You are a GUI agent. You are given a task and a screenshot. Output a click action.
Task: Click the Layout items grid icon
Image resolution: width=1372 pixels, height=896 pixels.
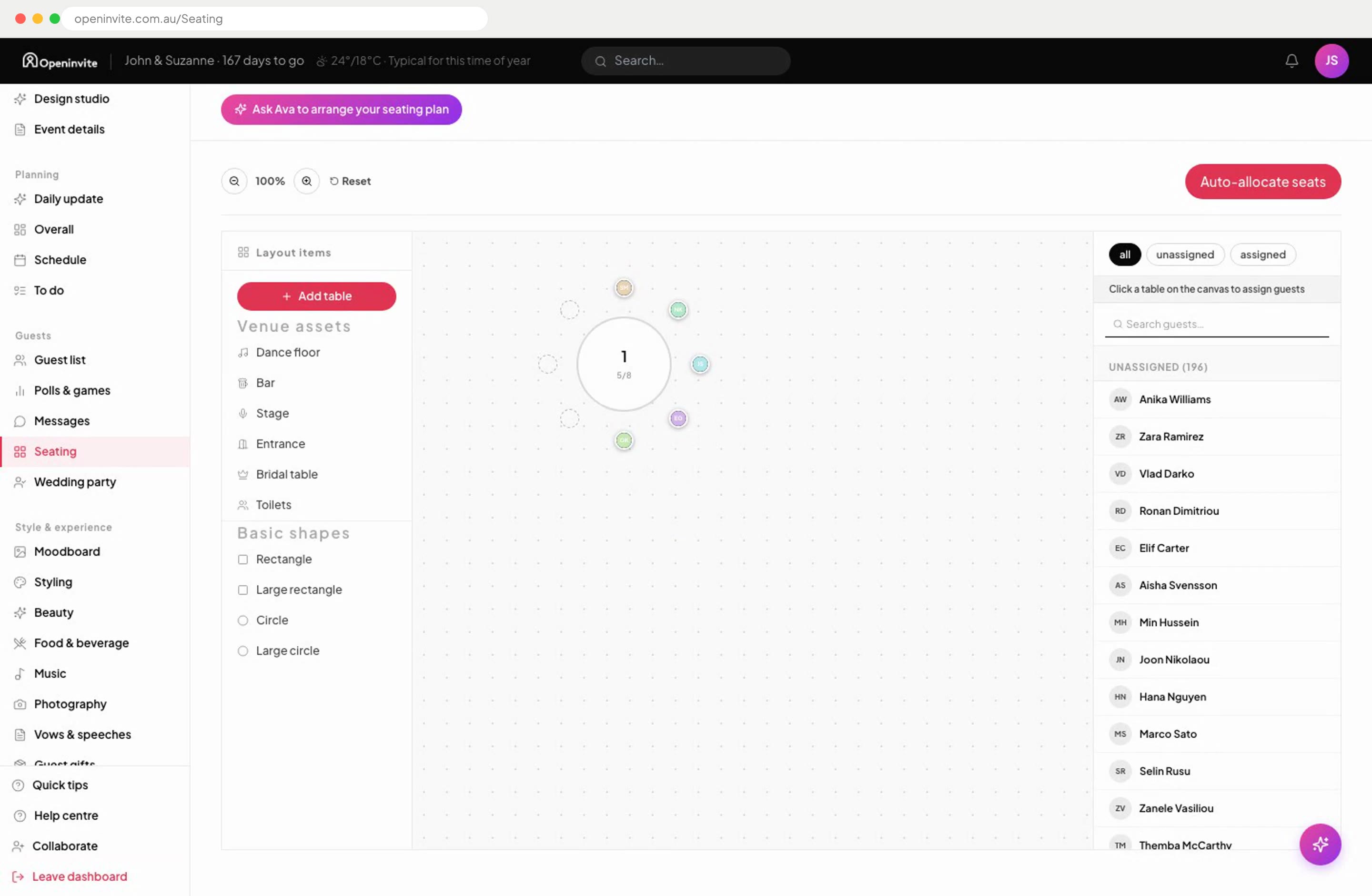coord(243,253)
